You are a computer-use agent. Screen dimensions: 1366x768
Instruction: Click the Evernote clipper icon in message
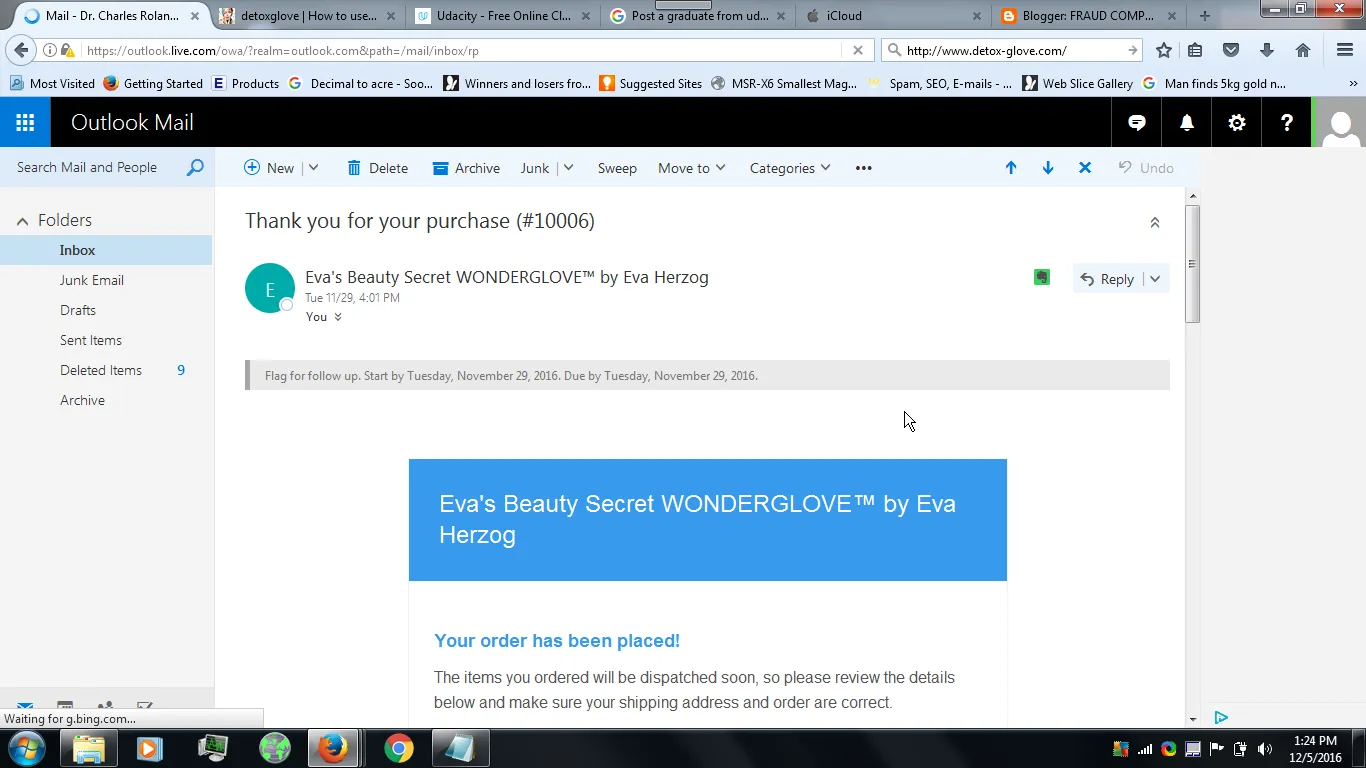tap(1042, 277)
